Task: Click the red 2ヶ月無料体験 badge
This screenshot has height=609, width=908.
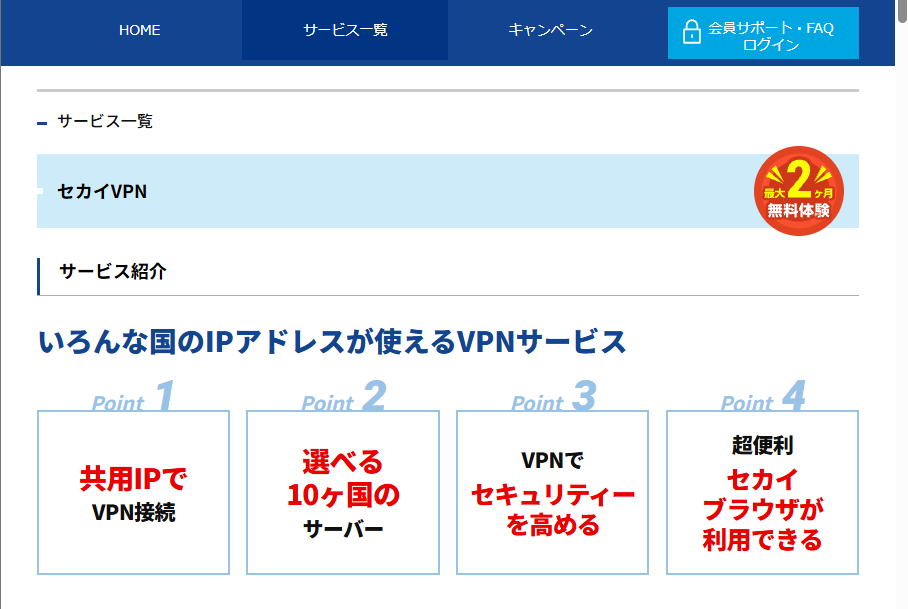Action: tap(798, 190)
